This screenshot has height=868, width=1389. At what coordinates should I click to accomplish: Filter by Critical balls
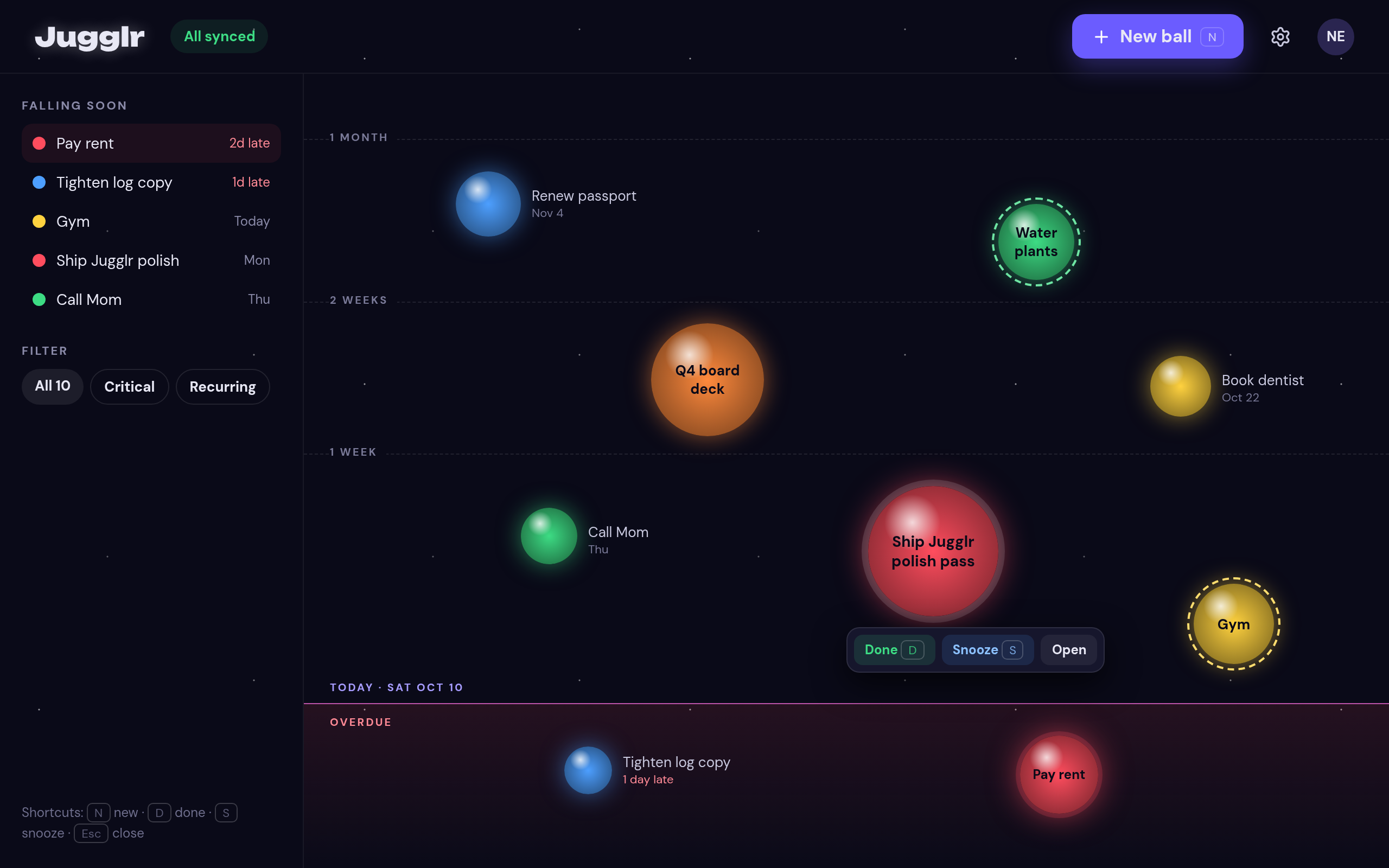pos(129,386)
